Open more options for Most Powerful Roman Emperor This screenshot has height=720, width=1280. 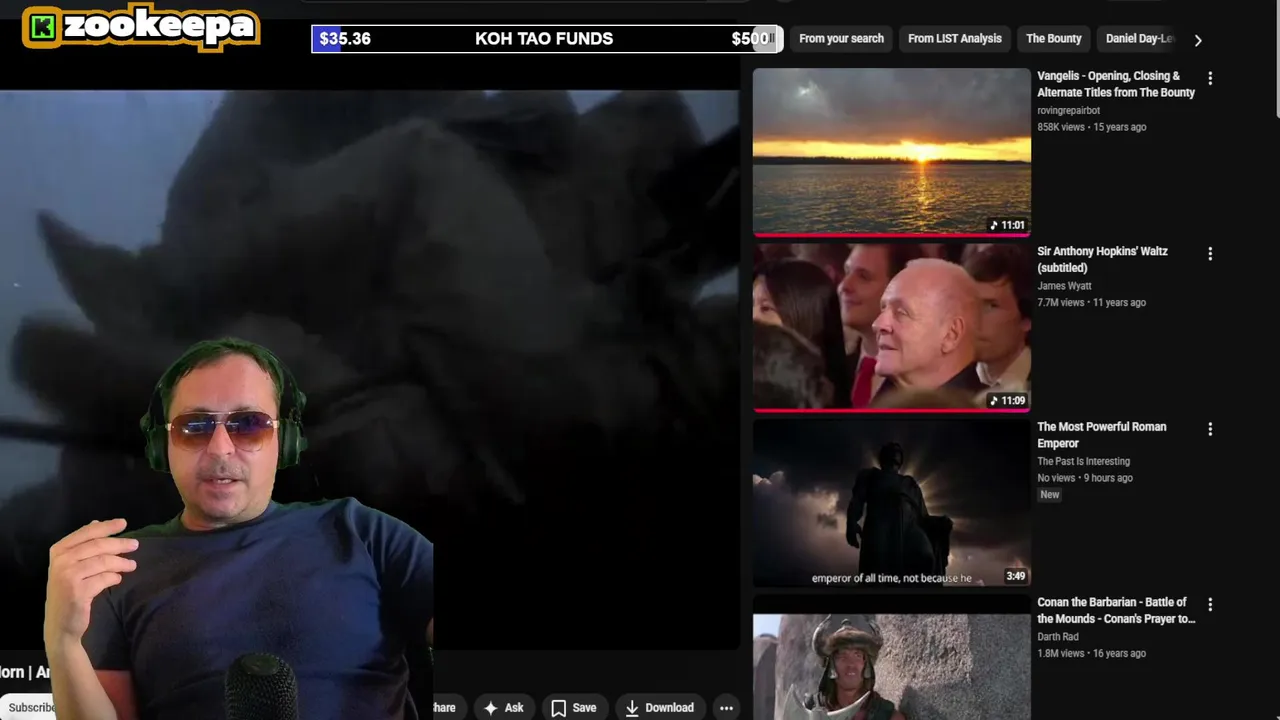tap(1210, 429)
